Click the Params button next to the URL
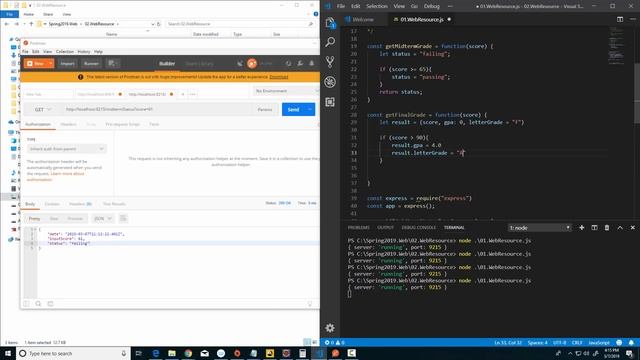Viewport: 640px width, 360px height. pos(265,109)
